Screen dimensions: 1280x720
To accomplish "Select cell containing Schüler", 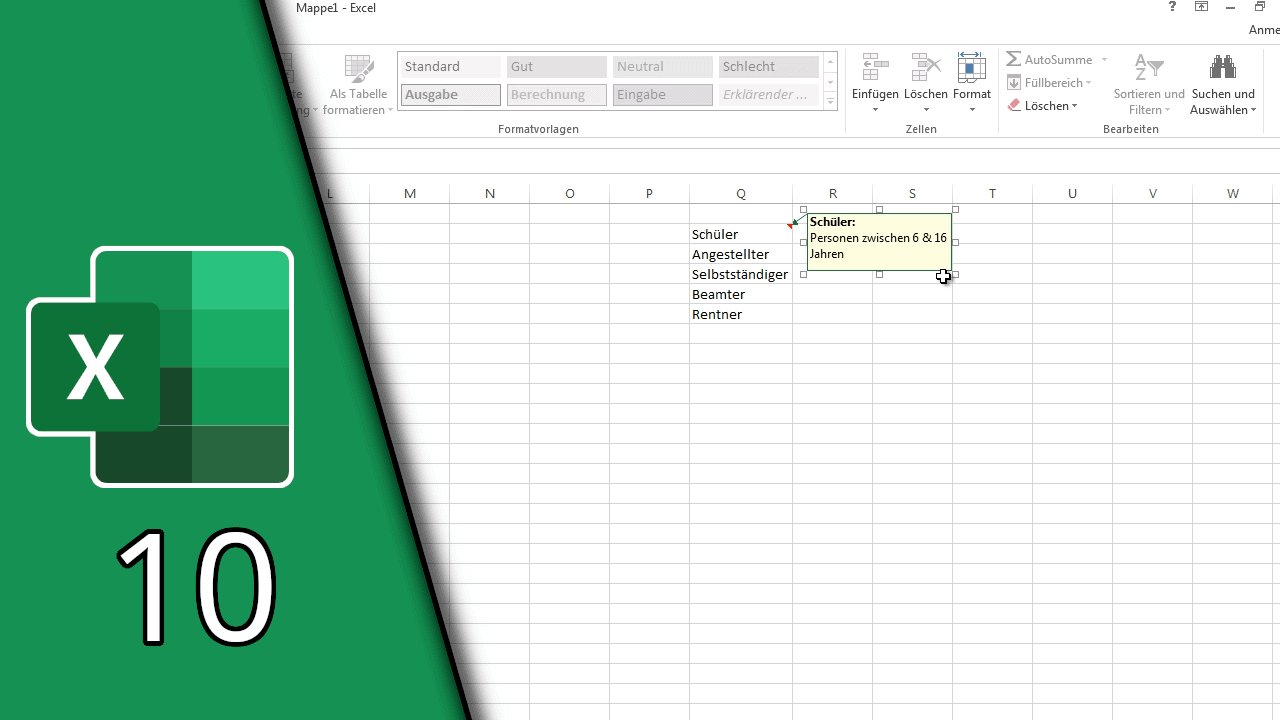I will click(x=741, y=234).
